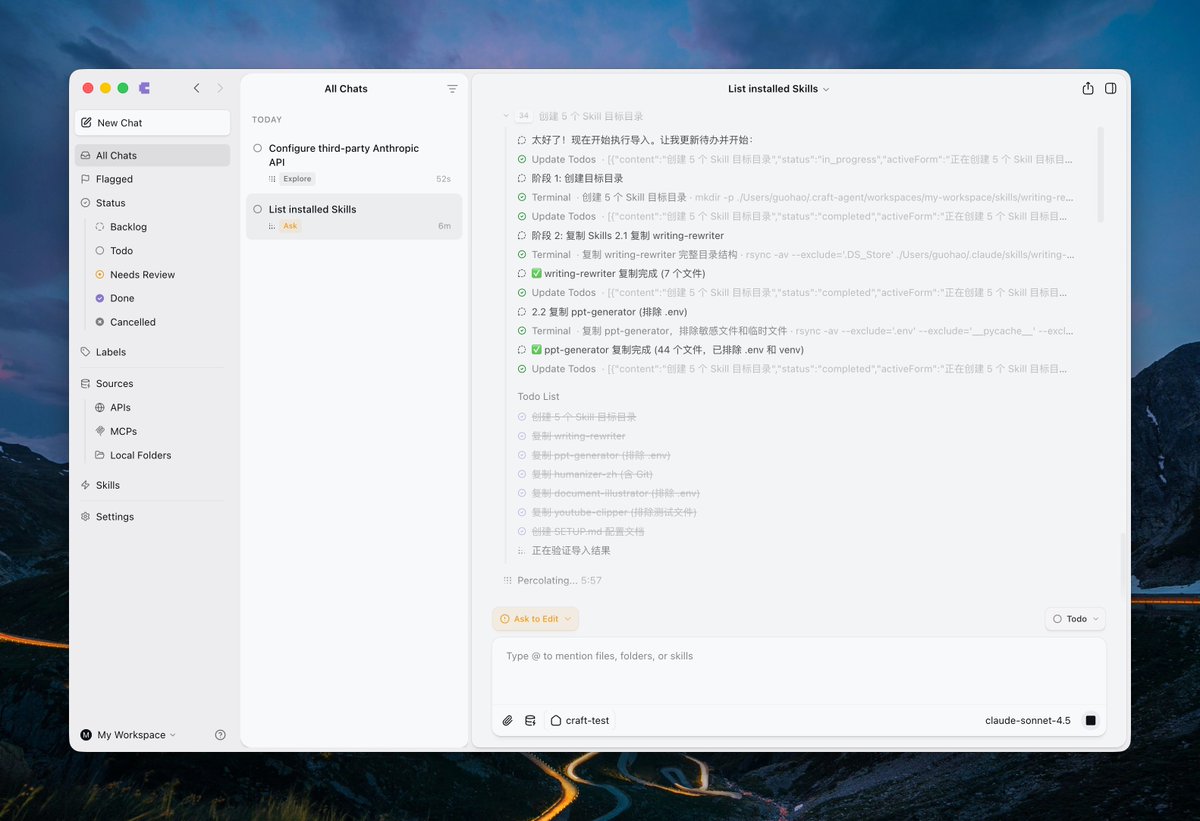
Task: Open the Terminal '复制 ppt-generator' rsync step
Action: pos(795,331)
